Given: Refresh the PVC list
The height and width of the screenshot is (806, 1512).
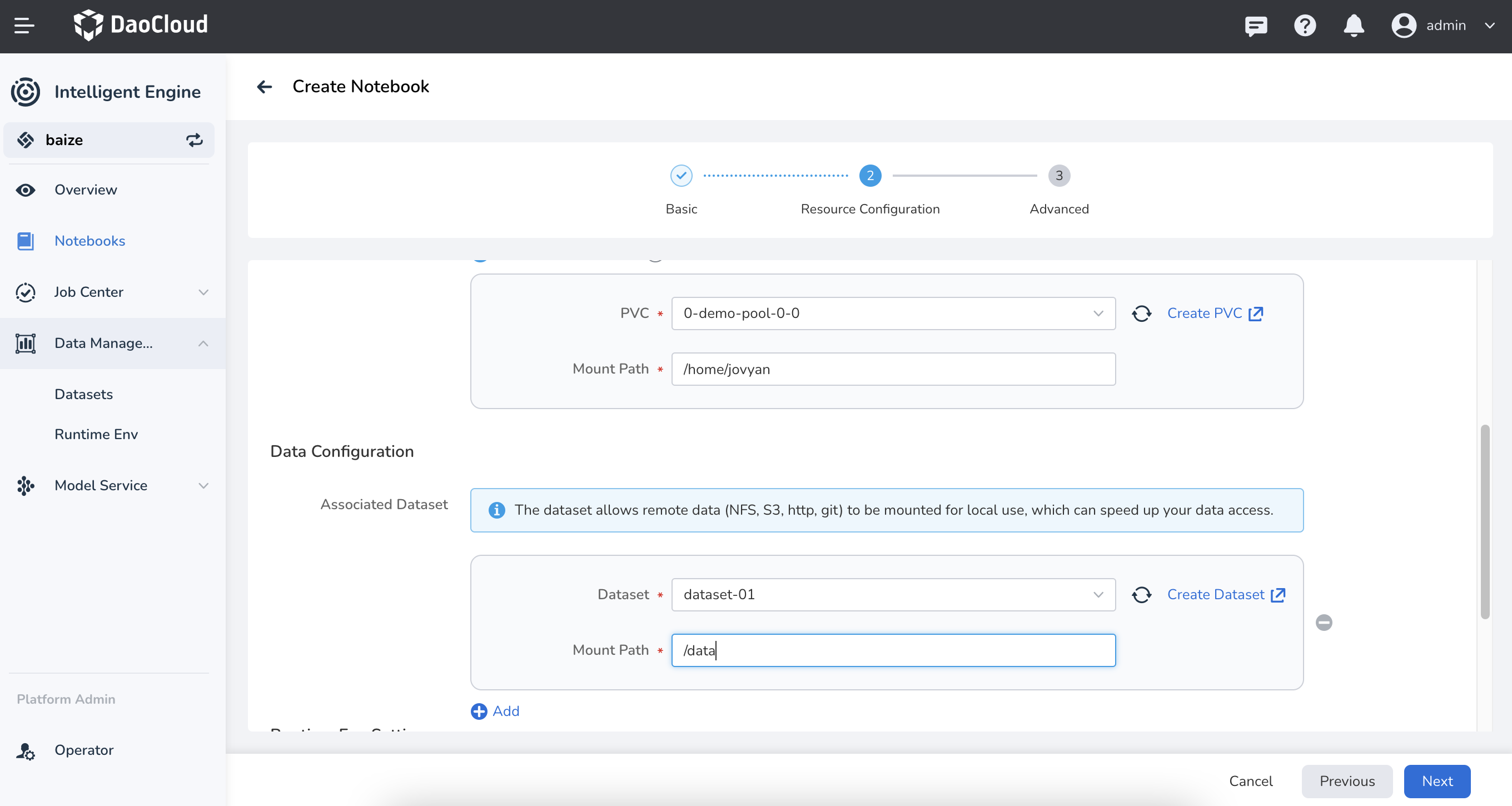Looking at the screenshot, I should [1141, 314].
